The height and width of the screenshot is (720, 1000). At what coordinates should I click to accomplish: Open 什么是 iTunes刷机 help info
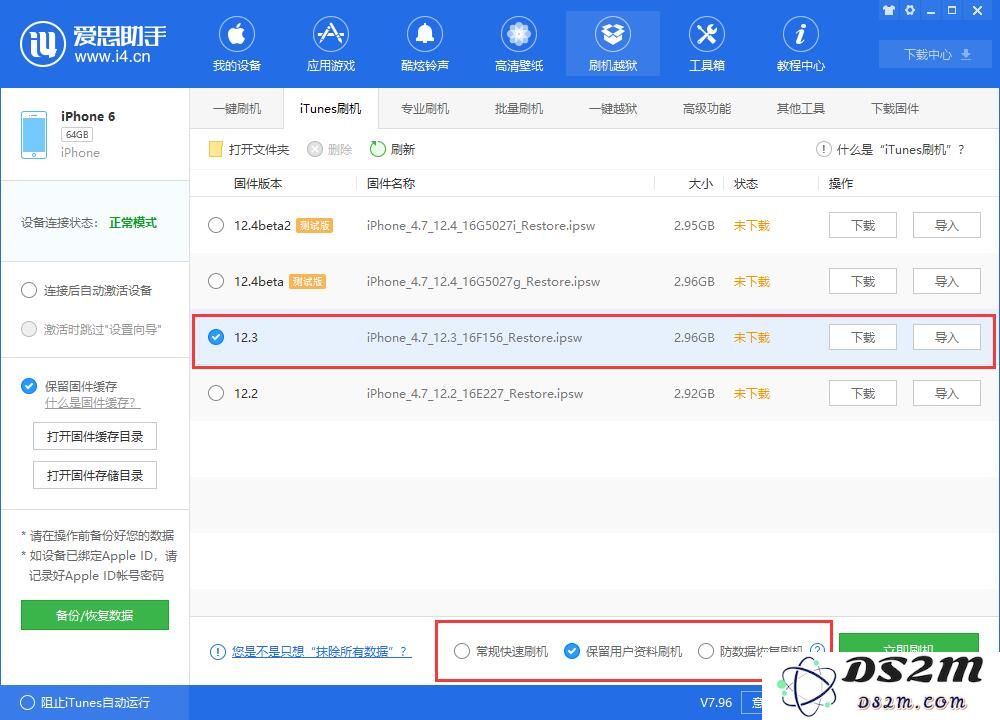(890, 149)
